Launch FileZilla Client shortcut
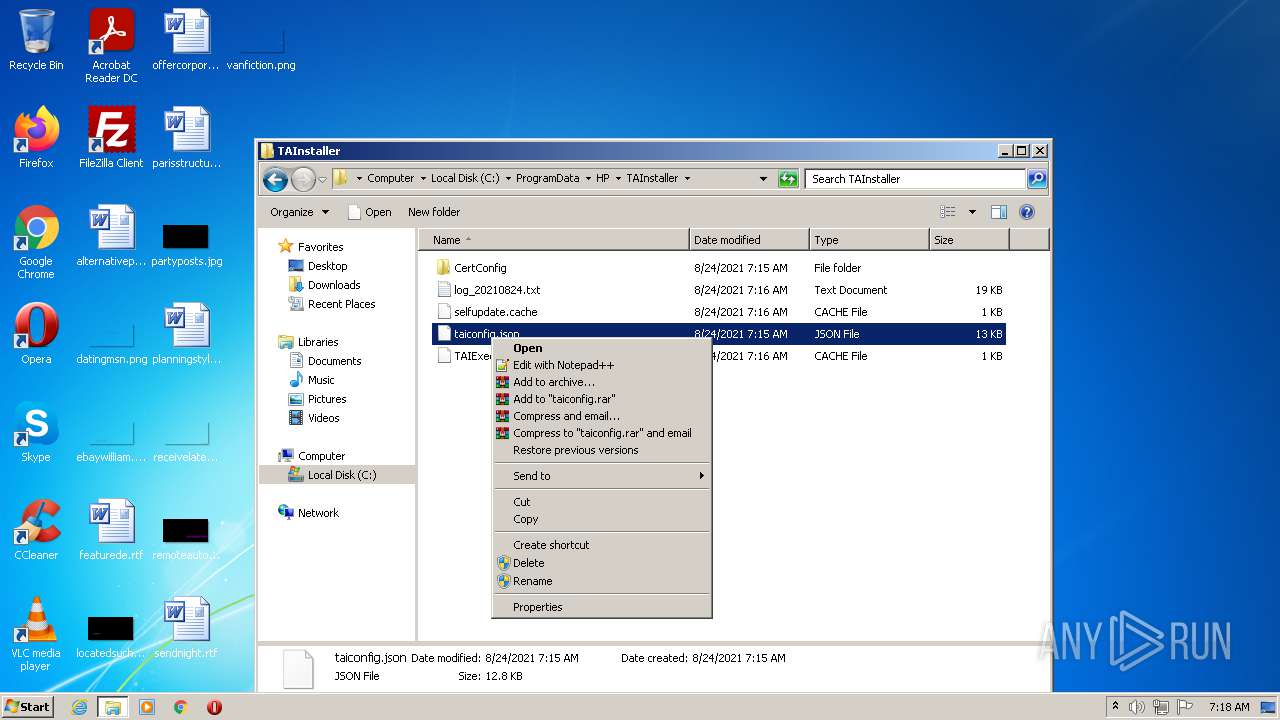This screenshot has width=1280, height=720. [111, 138]
